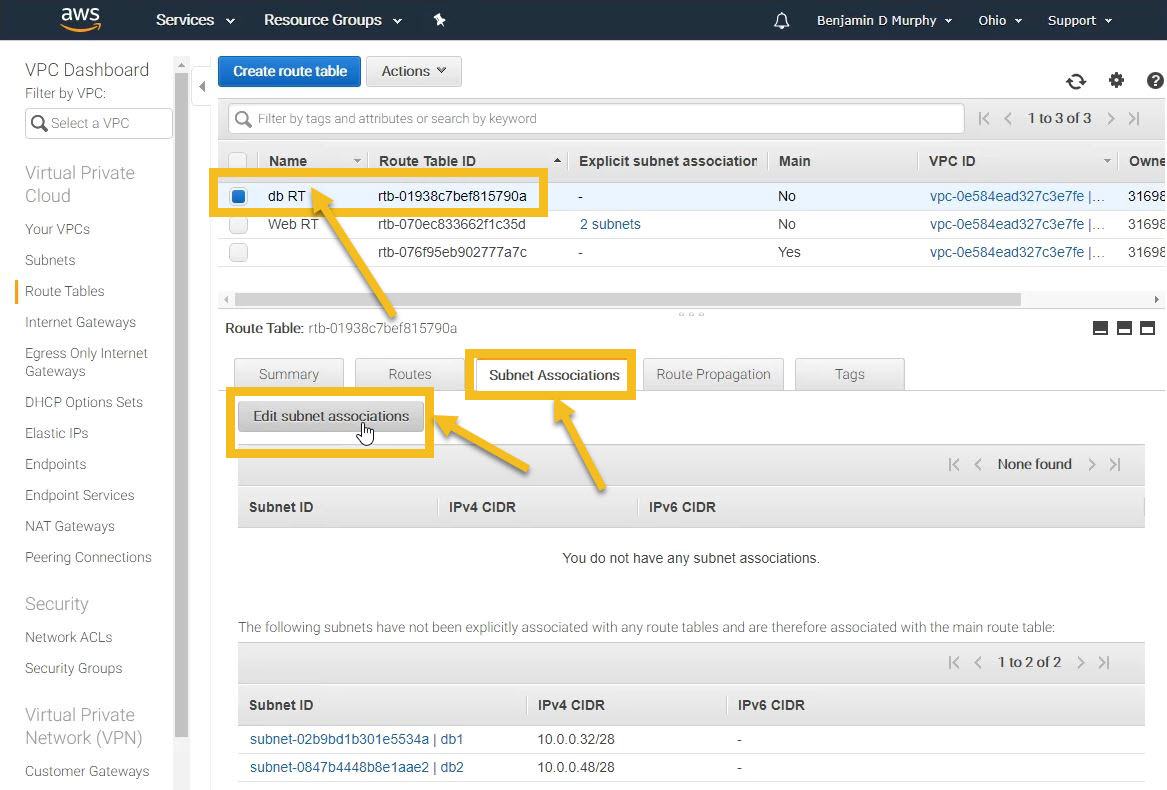Go to next page beside 1 to 2 of 2
This screenshot has width=1167, height=790.
1081,663
